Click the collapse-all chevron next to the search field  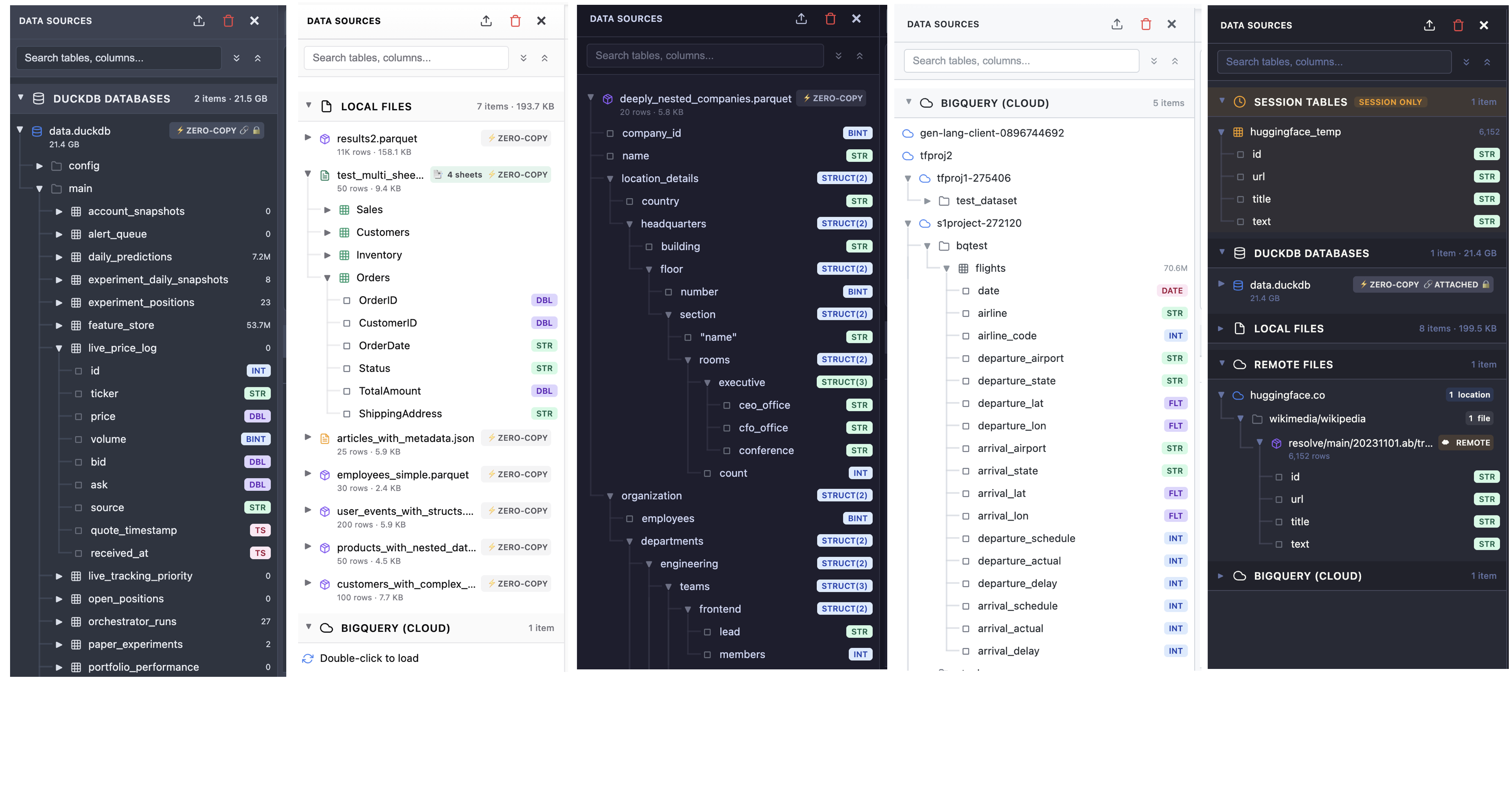pos(258,57)
